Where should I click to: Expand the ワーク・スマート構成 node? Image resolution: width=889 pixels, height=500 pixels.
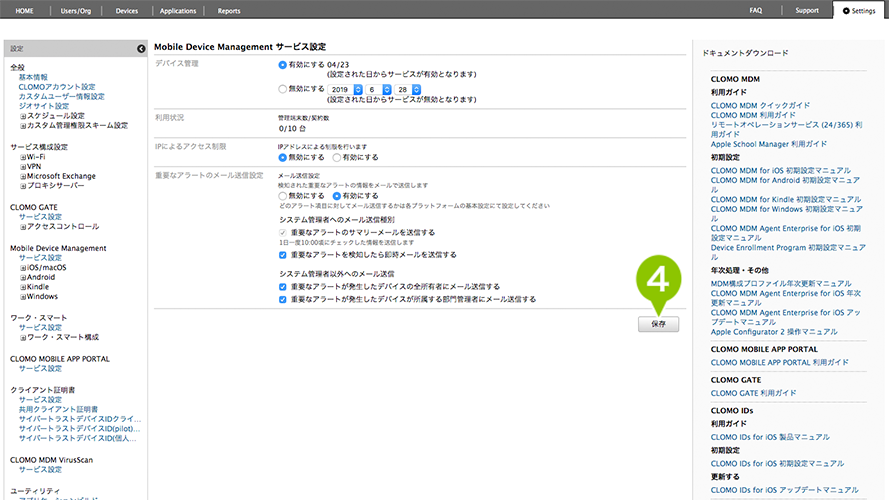[23, 338]
